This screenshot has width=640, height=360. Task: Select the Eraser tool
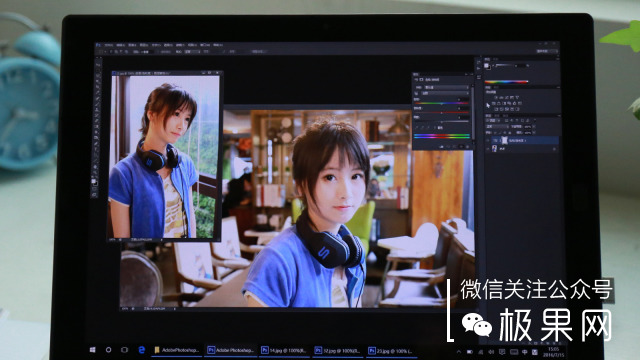[x=97, y=120]
